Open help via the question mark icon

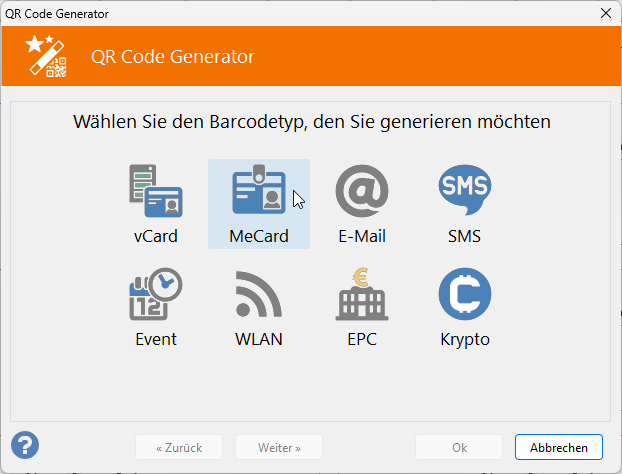[25, 445]
